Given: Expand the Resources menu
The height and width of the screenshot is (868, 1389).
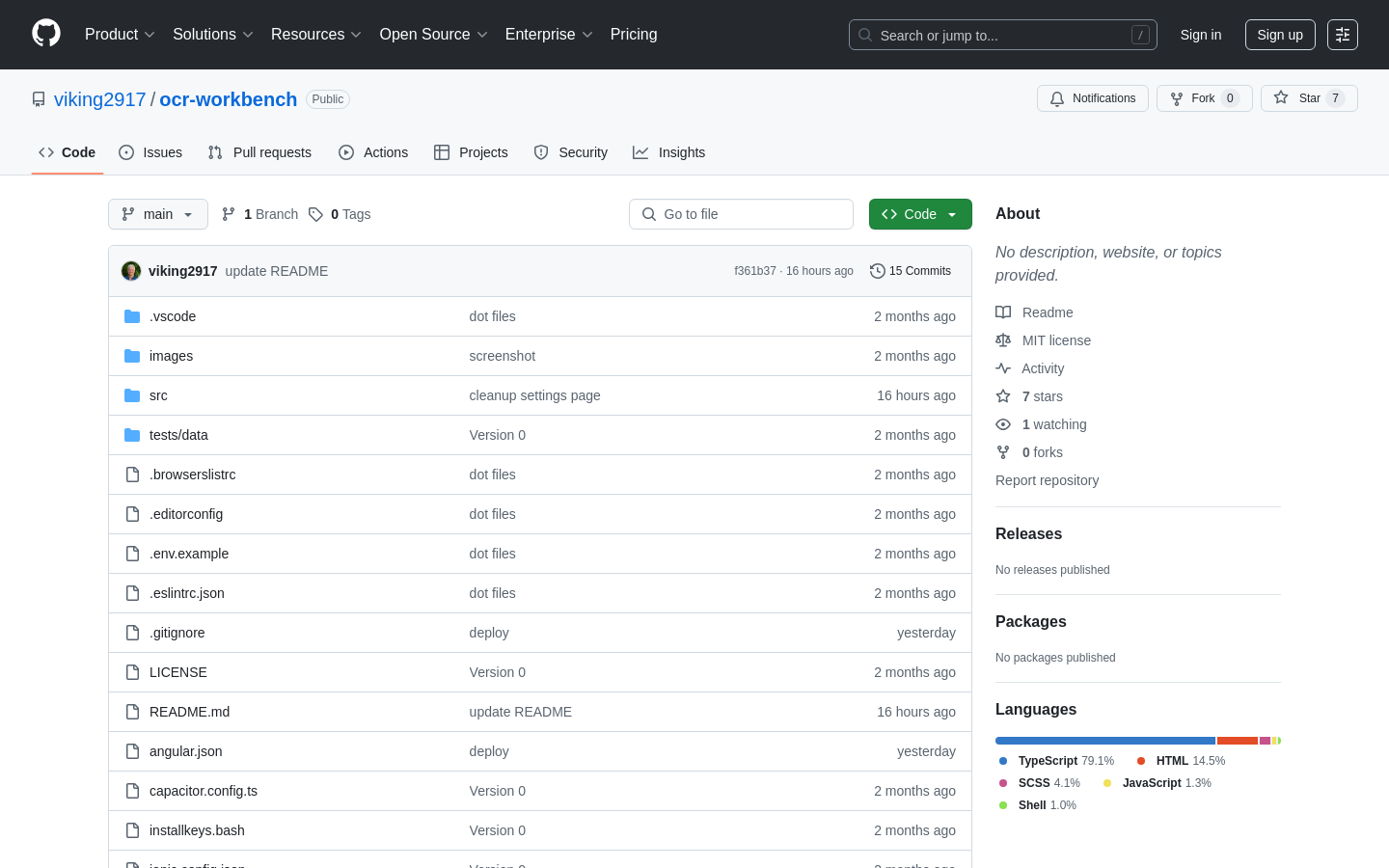Looking at the screenshot, I should [316, 35].
